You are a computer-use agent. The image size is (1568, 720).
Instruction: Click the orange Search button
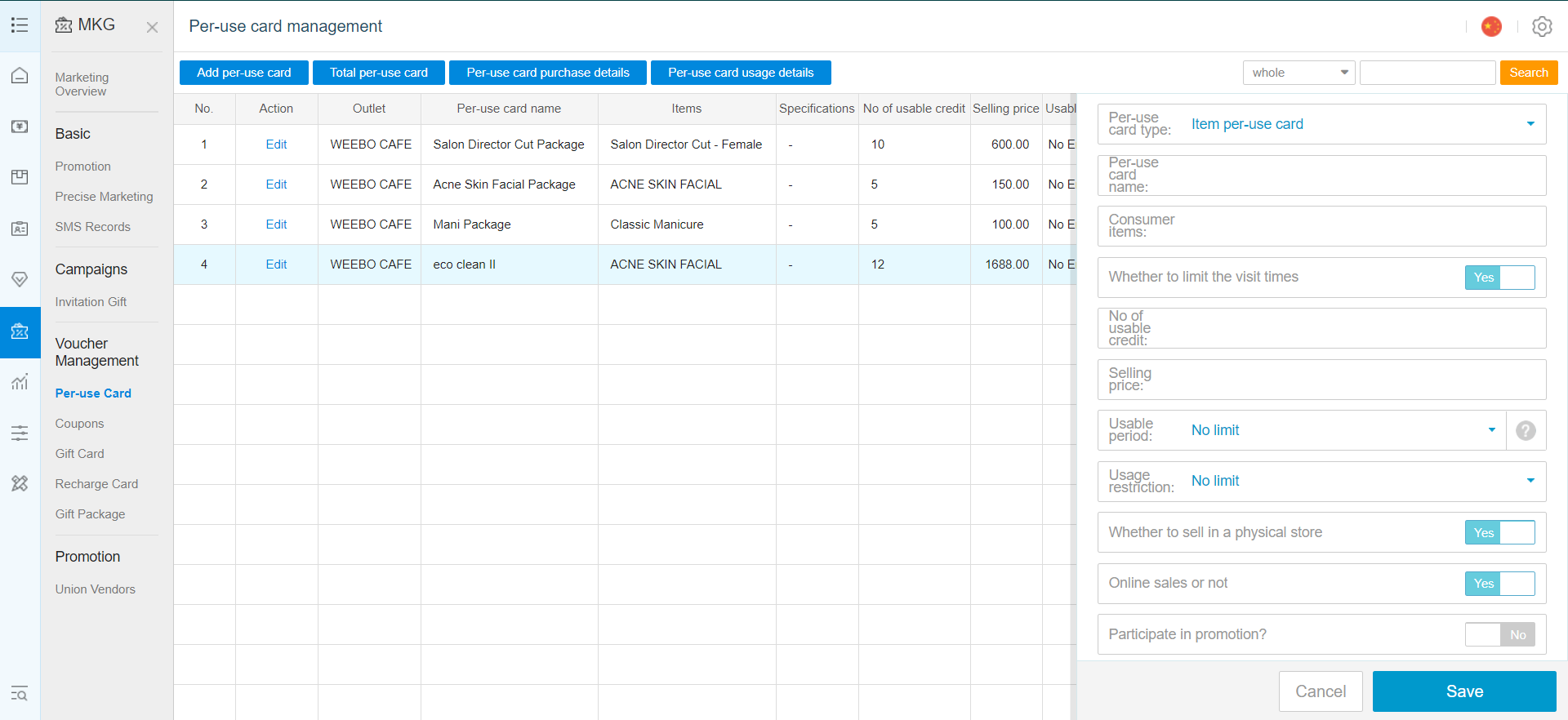pos(1529,73)
